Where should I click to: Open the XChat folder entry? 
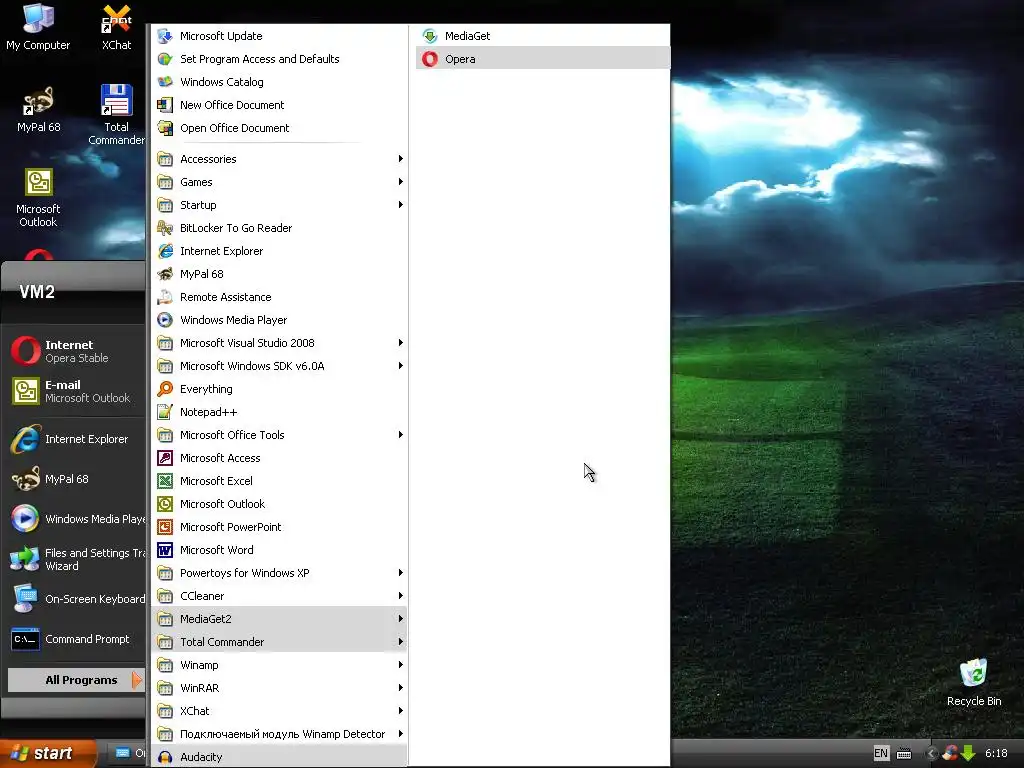coord(279,711)
